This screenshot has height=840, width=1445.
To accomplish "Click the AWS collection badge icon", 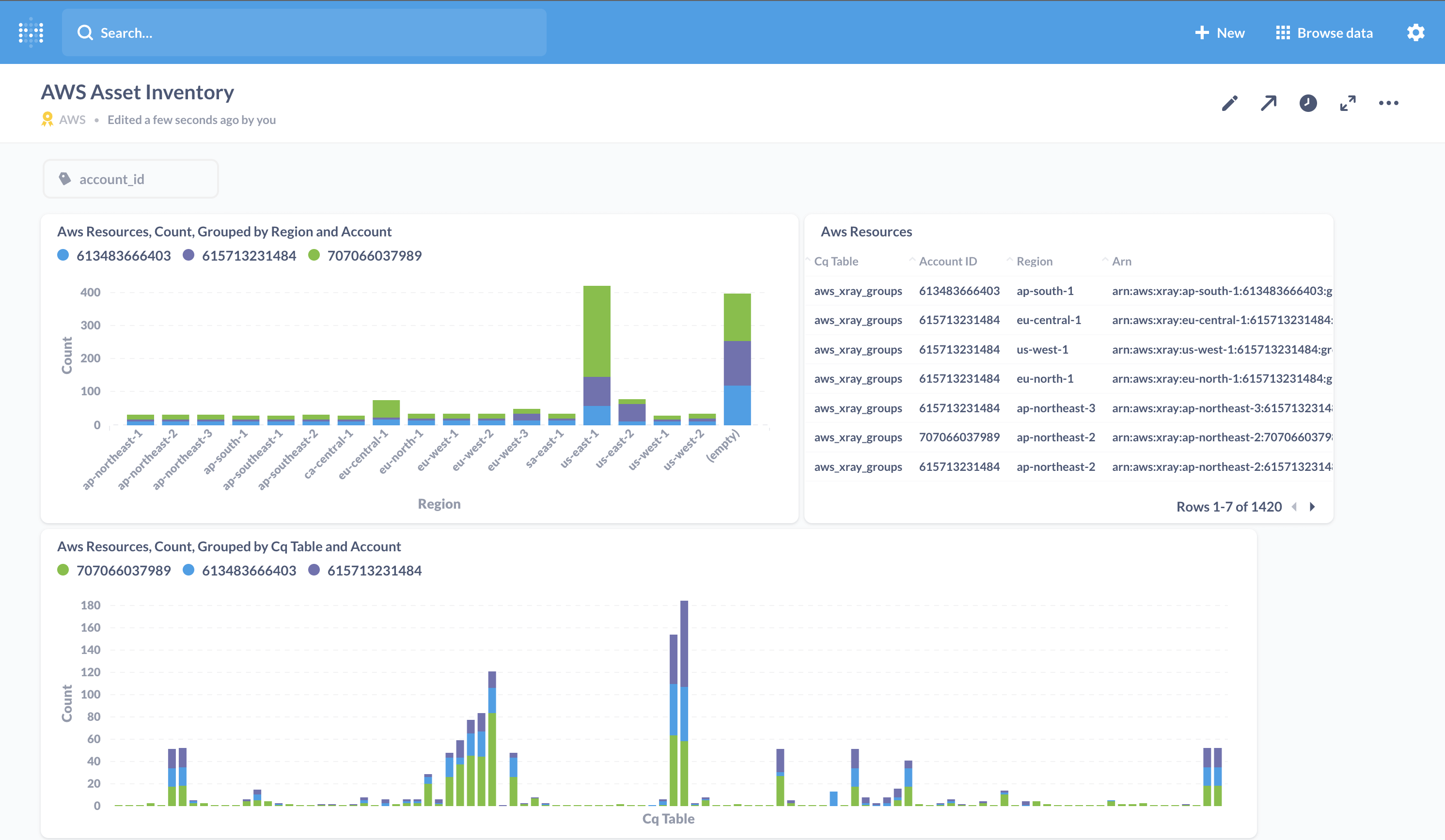I will 47,119.
